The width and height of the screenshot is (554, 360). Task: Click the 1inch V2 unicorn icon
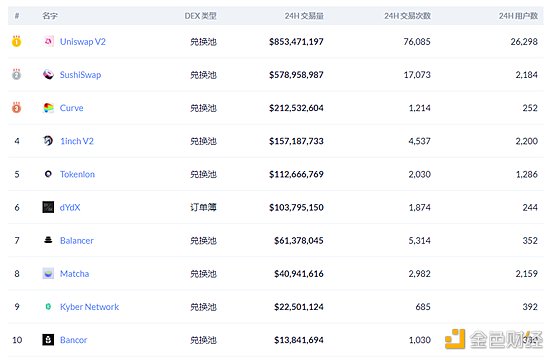[x=48, y=141]
